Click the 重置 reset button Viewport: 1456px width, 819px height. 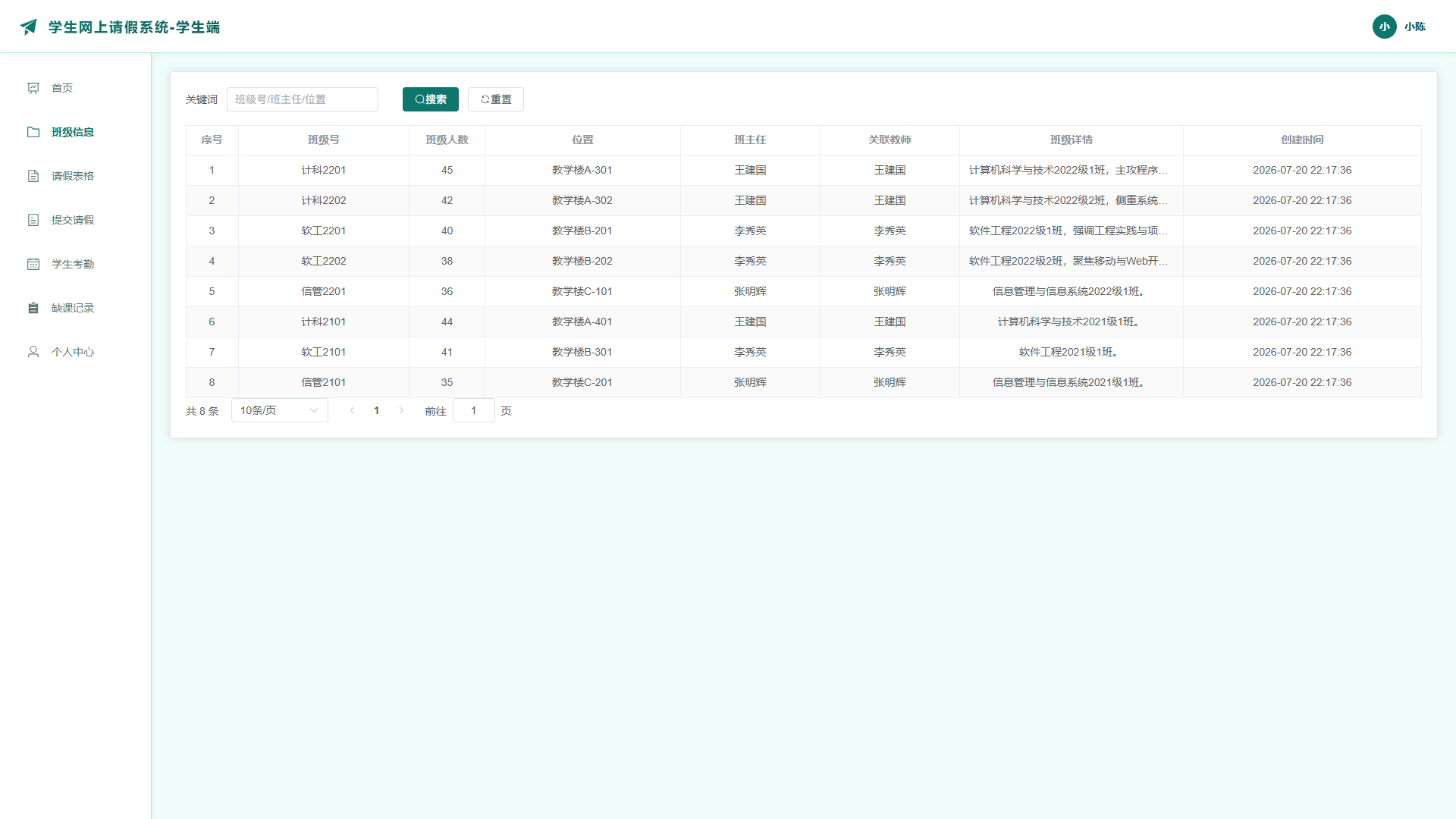click(x=496, y=99)
